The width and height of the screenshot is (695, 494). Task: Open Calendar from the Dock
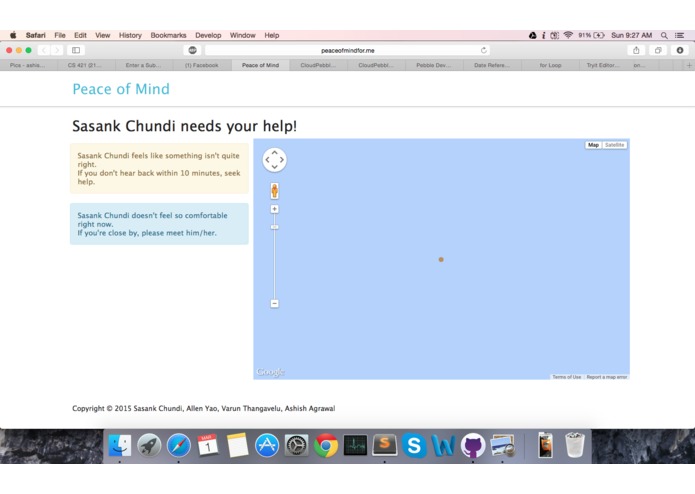(x=208, y=445)
